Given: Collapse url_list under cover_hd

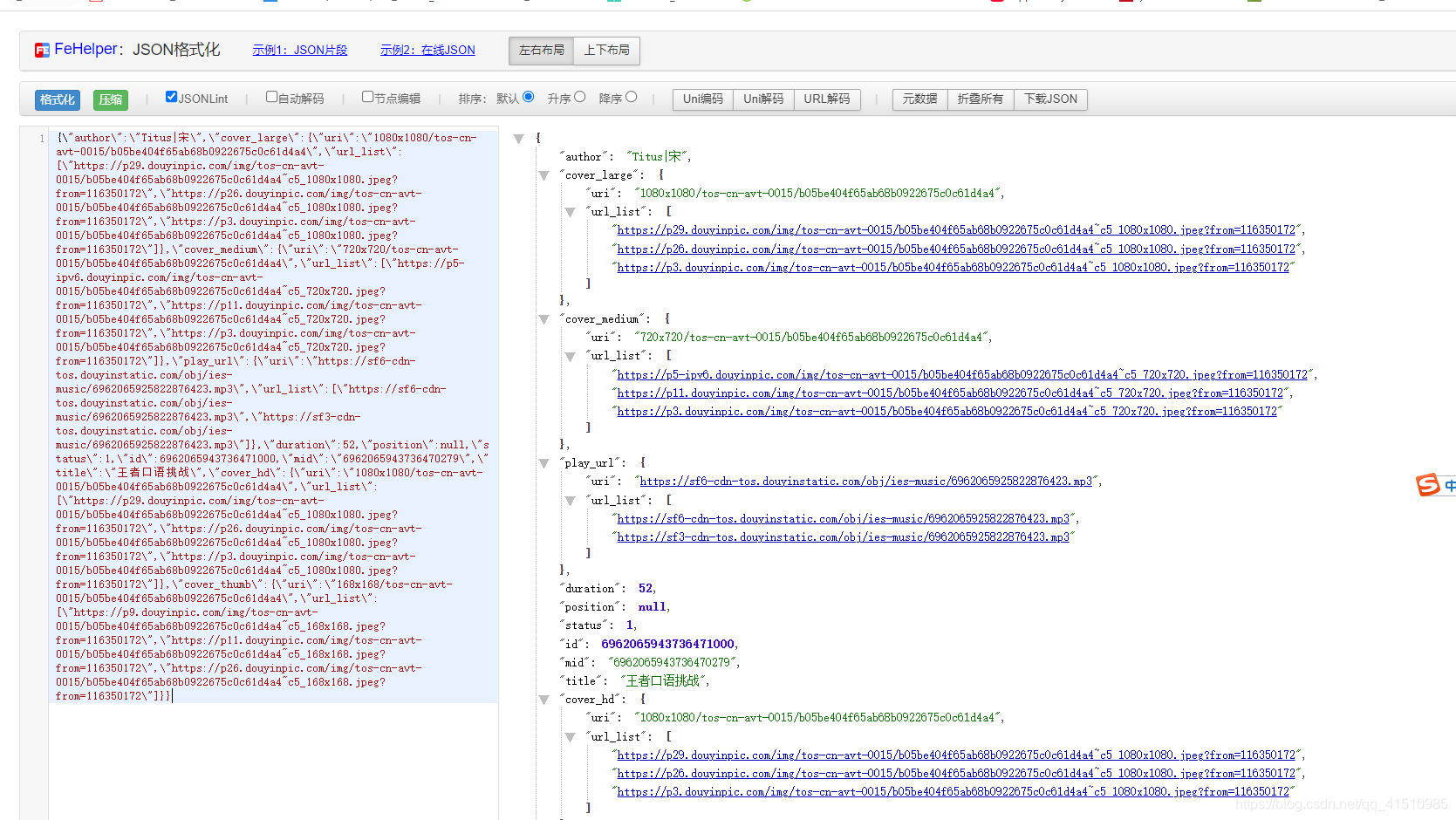Looking at the screenshot, I should (x=570, y=737).
